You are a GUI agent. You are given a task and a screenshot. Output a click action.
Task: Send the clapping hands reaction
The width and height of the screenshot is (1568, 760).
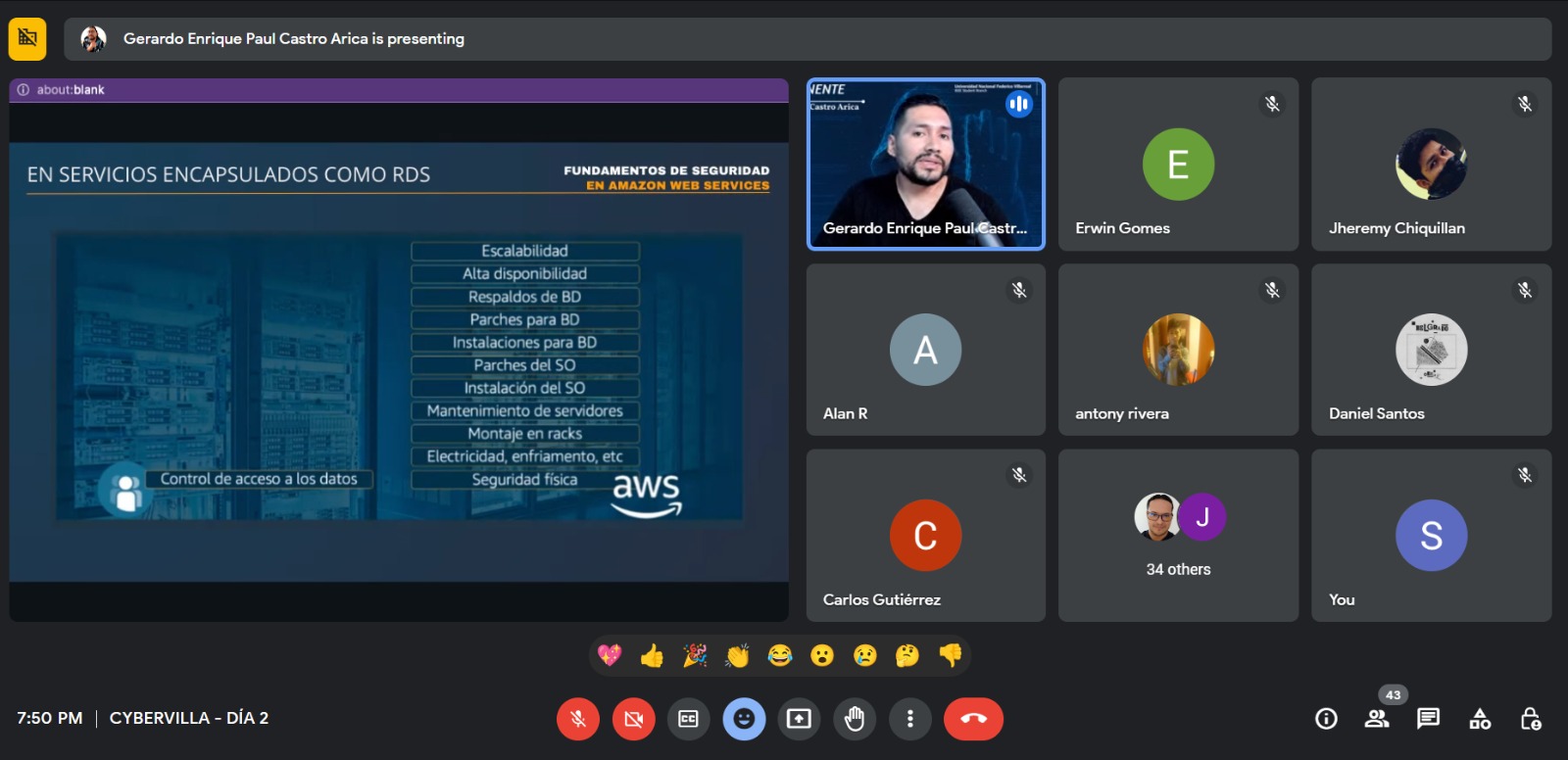click(737, 655)
